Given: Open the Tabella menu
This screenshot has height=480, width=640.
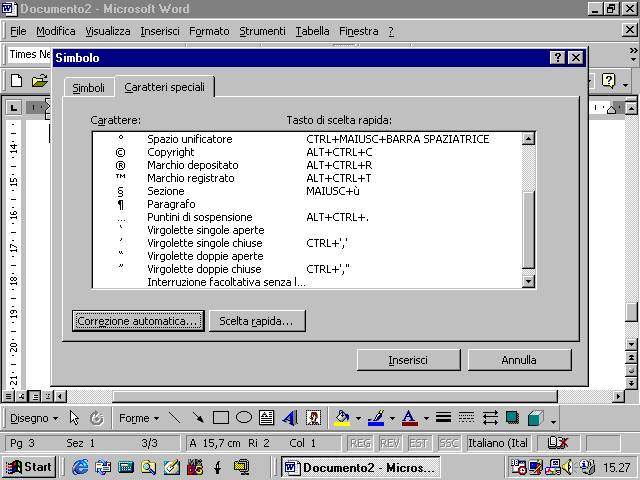Looking at the screenshot, I should tap(312, 31).
